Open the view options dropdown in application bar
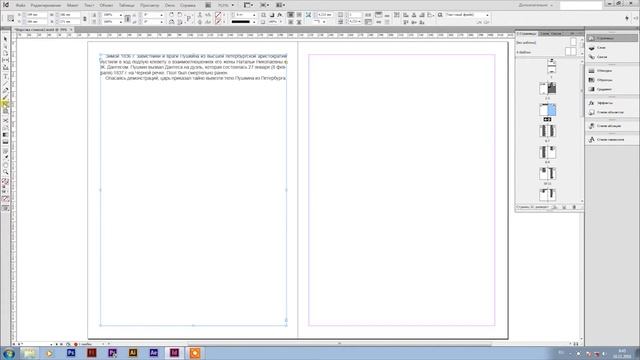This screenshot has width=640, height=360. [x=247, y=5]
